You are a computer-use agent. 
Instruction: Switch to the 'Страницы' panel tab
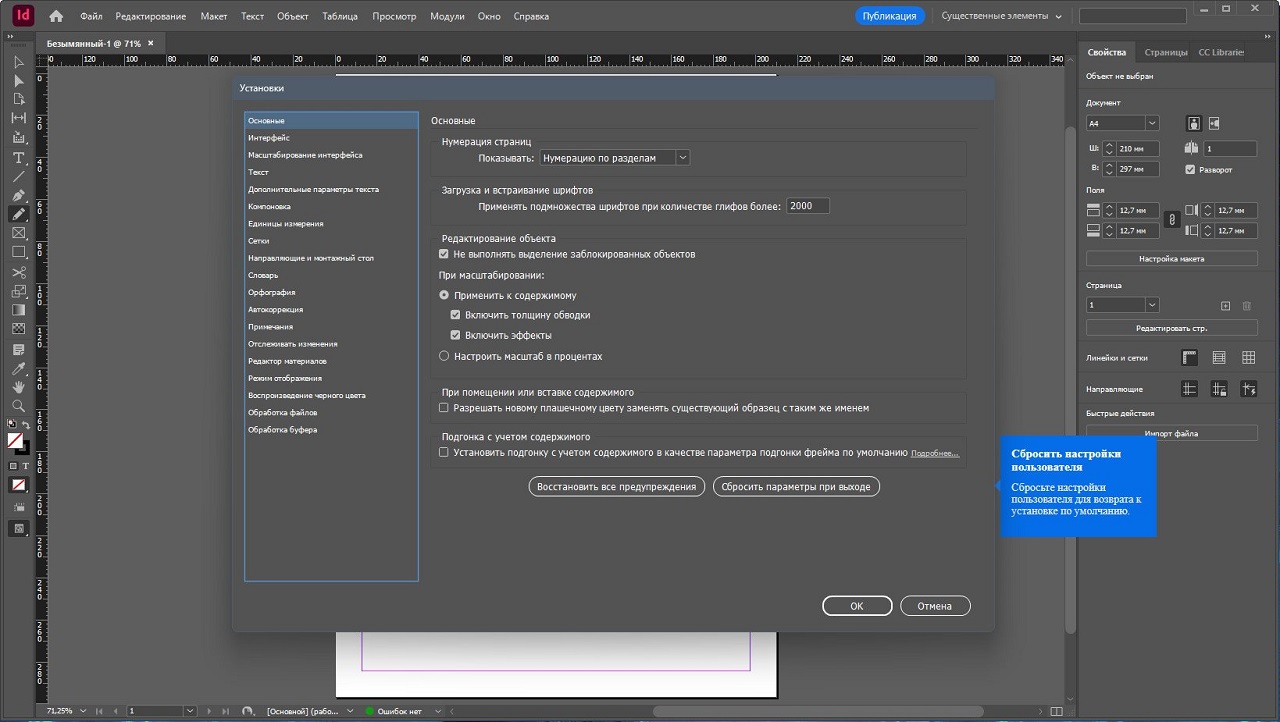tap(1165, 52)
